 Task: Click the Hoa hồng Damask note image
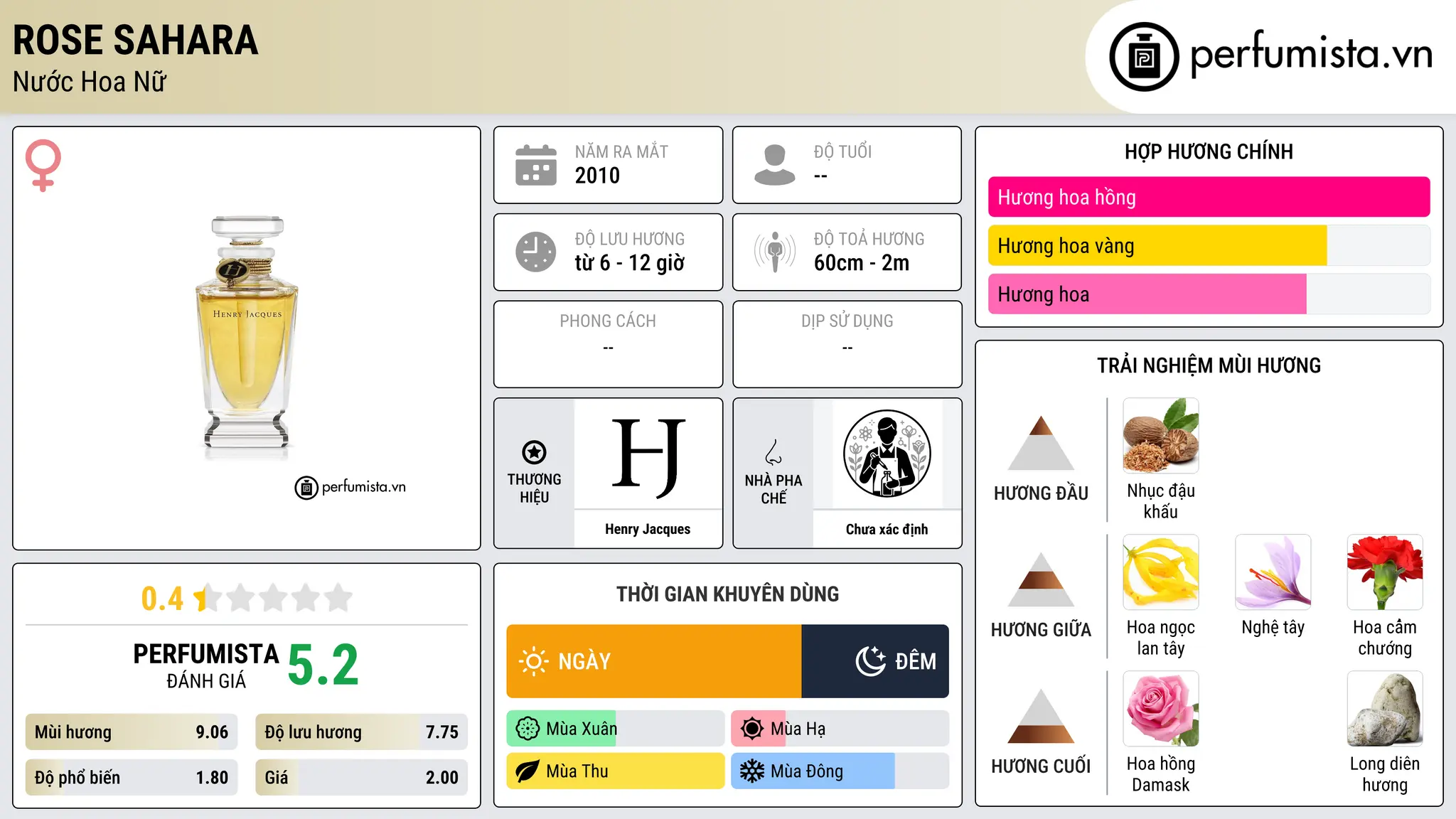pyautogui.click(x=1161, y=709)
